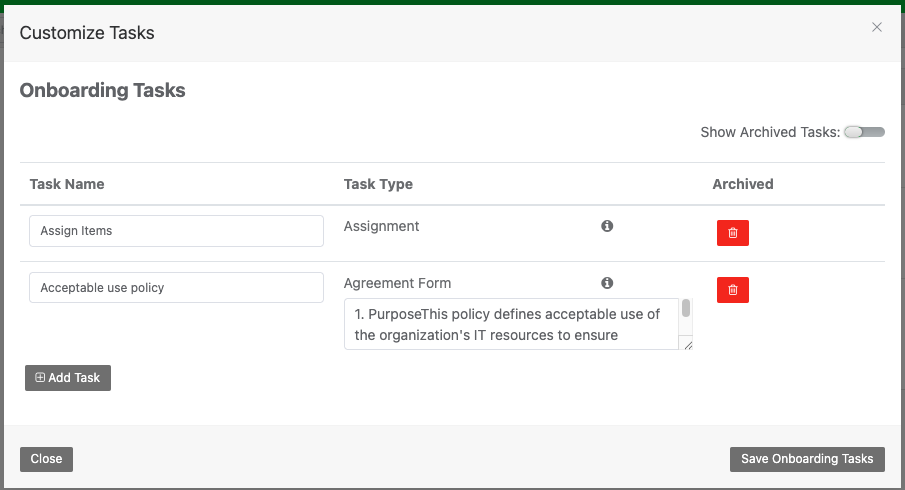Close the Customize Tasks dialog with X
Image resolution: width=905 pixels, height=490 pixels.
(x=877, y=27)
